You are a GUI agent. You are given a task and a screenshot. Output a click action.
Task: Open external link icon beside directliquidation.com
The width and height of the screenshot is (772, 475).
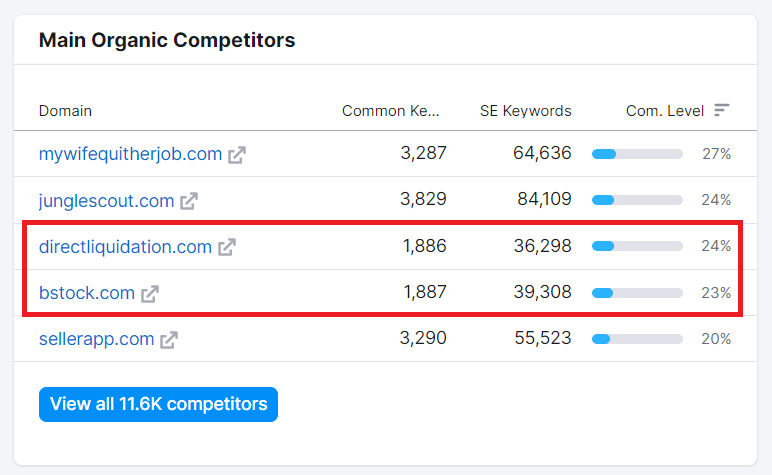point(227,247)
